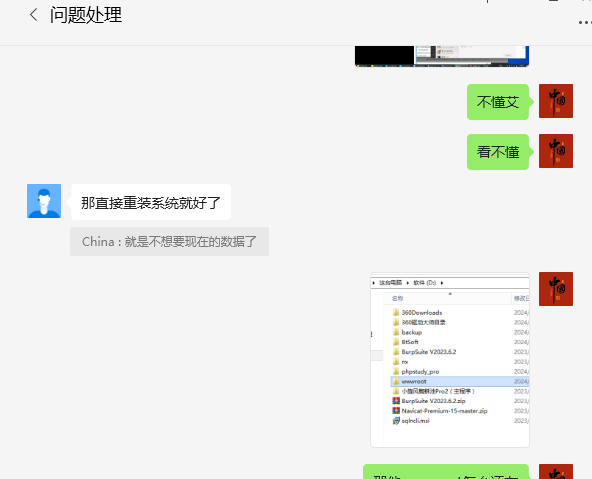
Task: Click the red avatar beside the file screenshot
Action: (556, 289)
